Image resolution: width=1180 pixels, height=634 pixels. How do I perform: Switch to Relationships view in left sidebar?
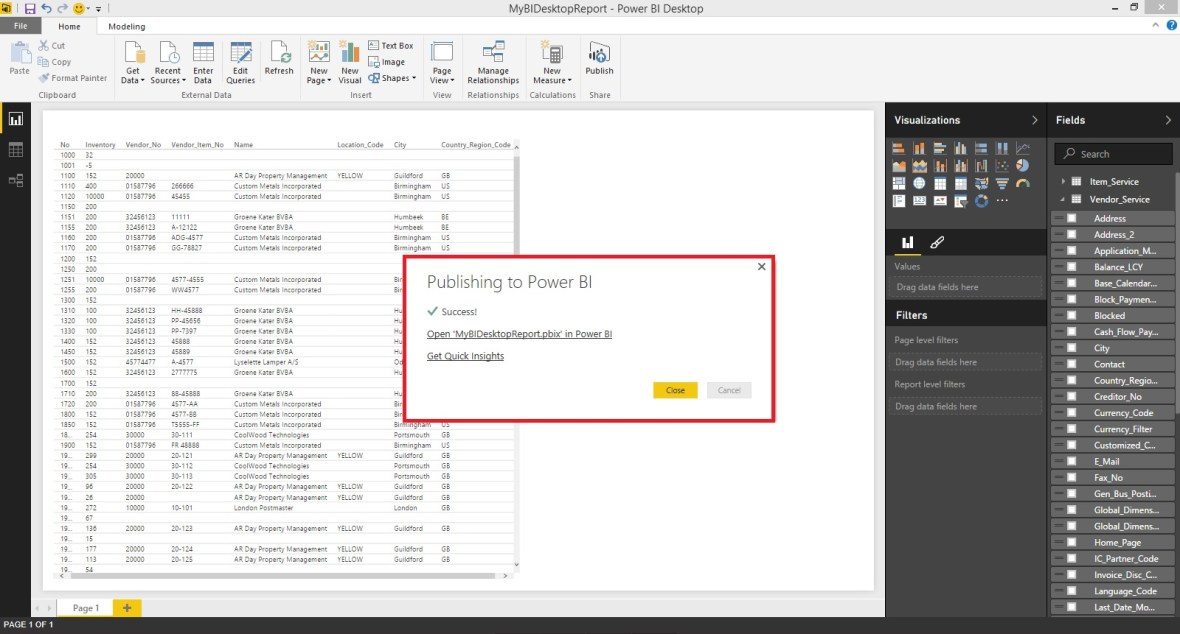[x=16, y=180]
